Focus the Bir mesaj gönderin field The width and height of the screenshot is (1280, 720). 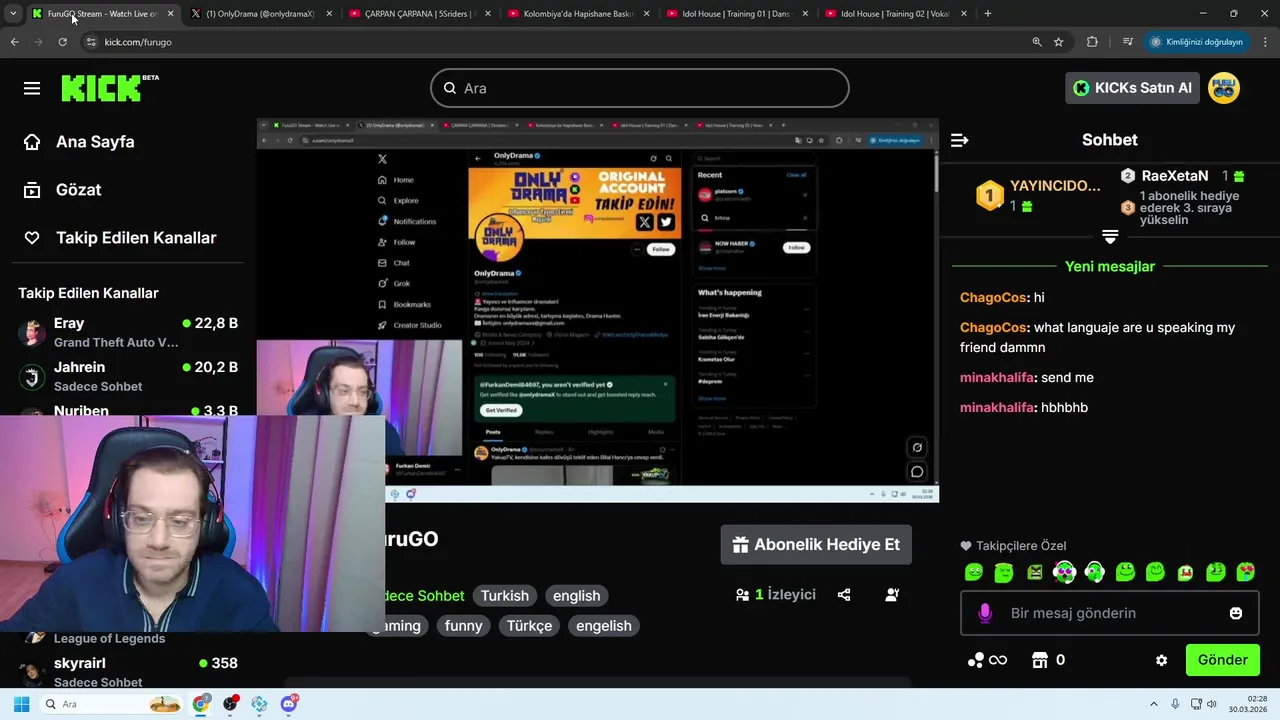coord(1110,613)
